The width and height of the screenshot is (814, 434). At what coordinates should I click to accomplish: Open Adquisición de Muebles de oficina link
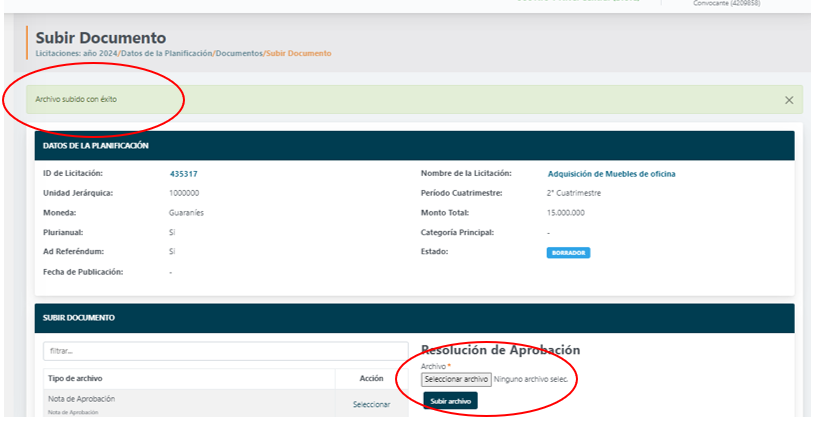click(612, 174)
